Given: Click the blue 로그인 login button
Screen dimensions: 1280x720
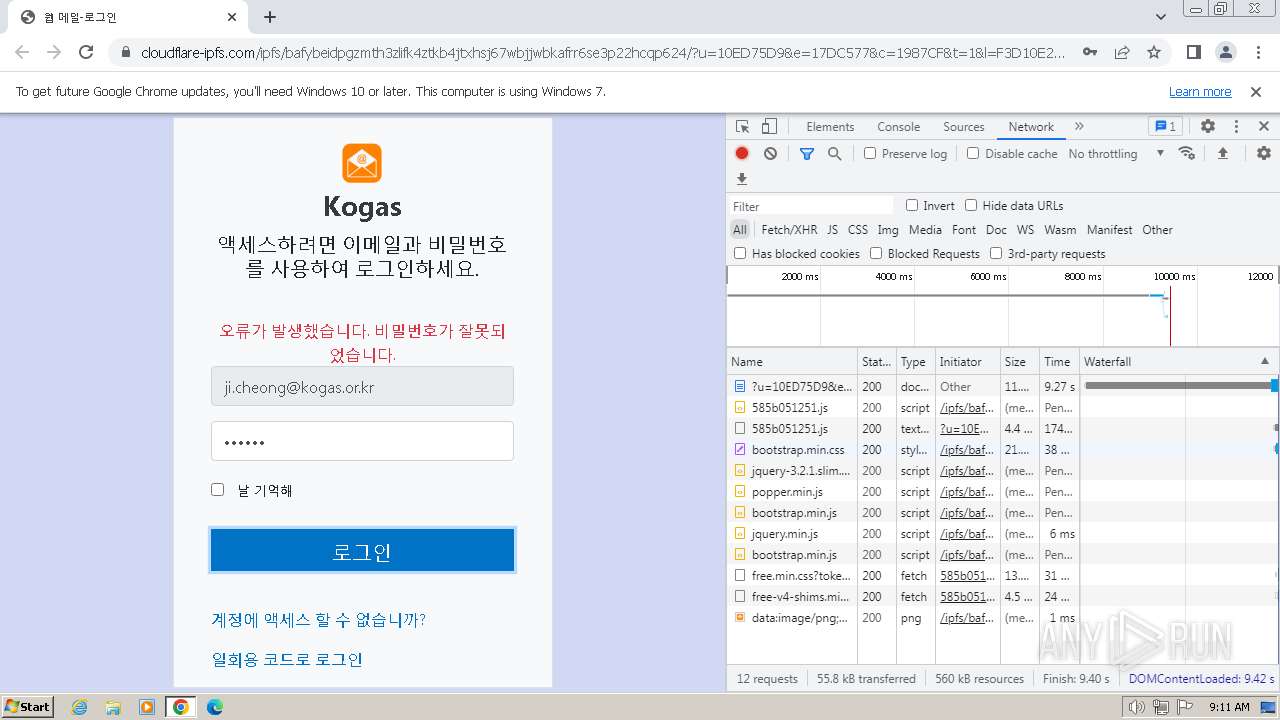Looking at the screenshot, I should pos(362,551).
